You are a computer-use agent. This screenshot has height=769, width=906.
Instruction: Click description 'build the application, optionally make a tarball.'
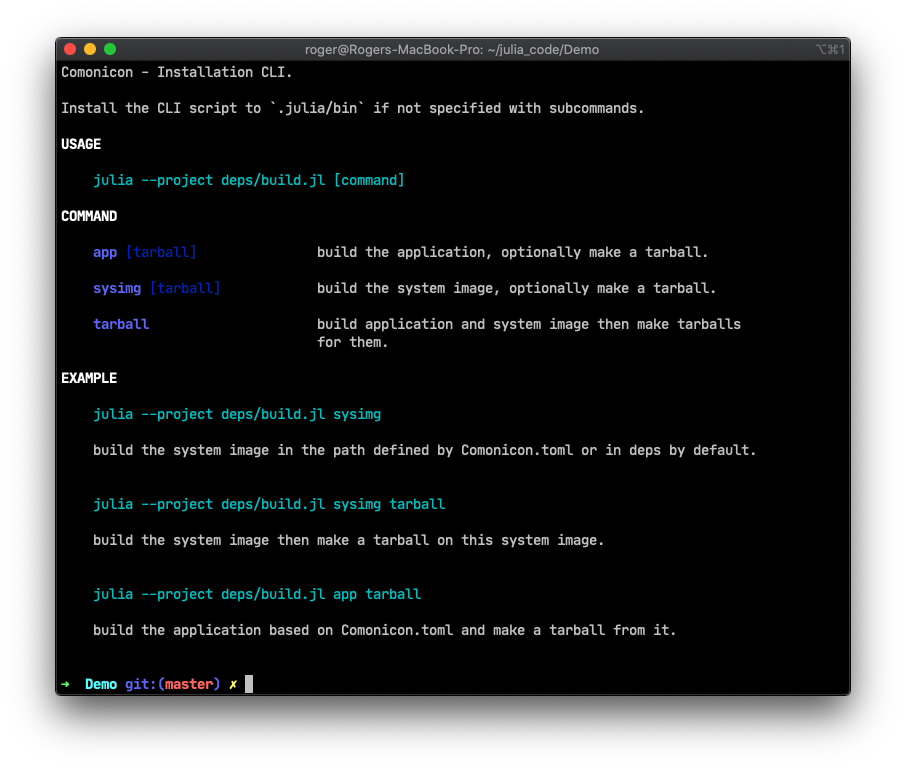pyautogui.click(x=513, y=252)
